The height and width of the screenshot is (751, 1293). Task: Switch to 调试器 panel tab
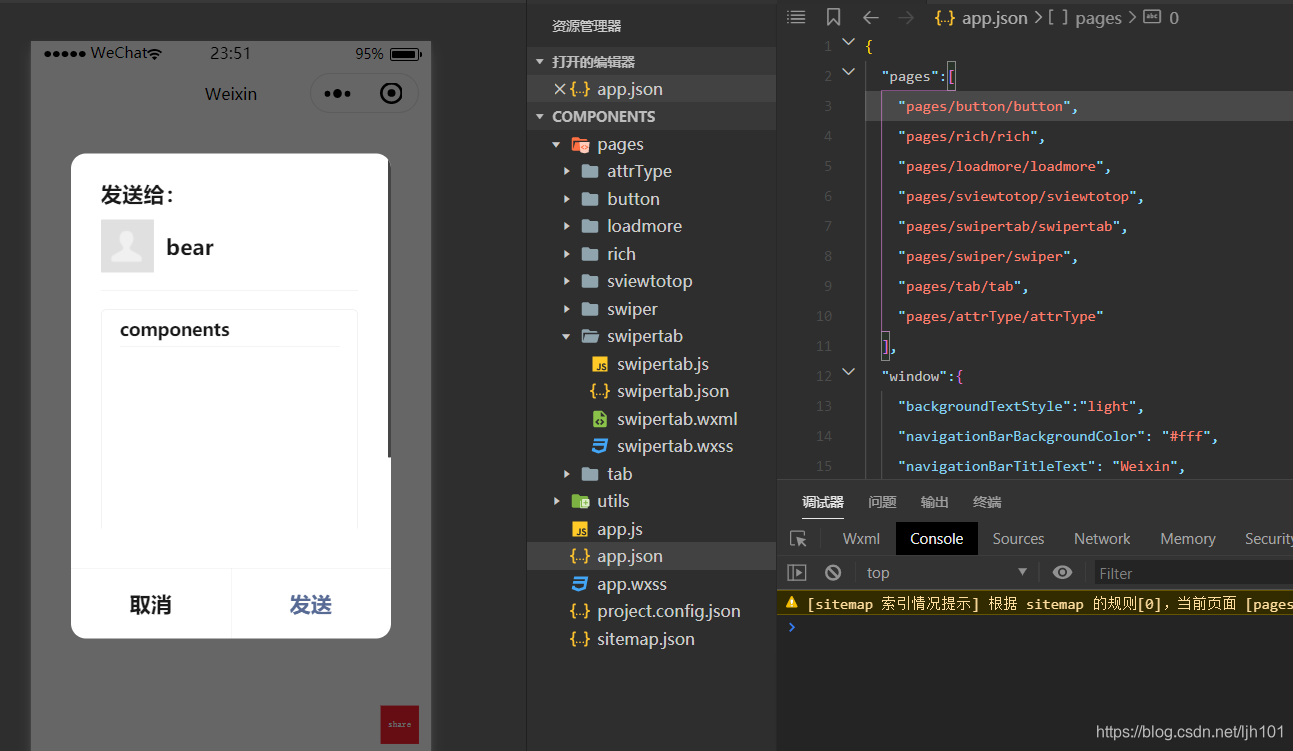coord(823,502)
